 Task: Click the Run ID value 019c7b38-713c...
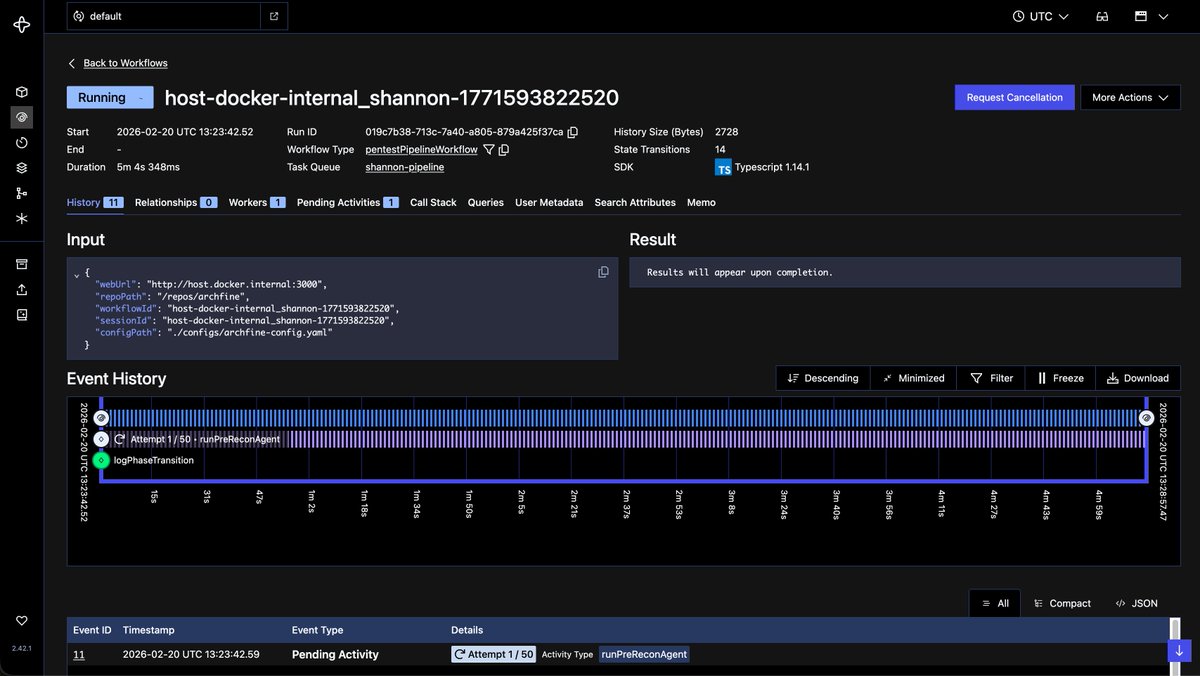click(x=464, y=132)
